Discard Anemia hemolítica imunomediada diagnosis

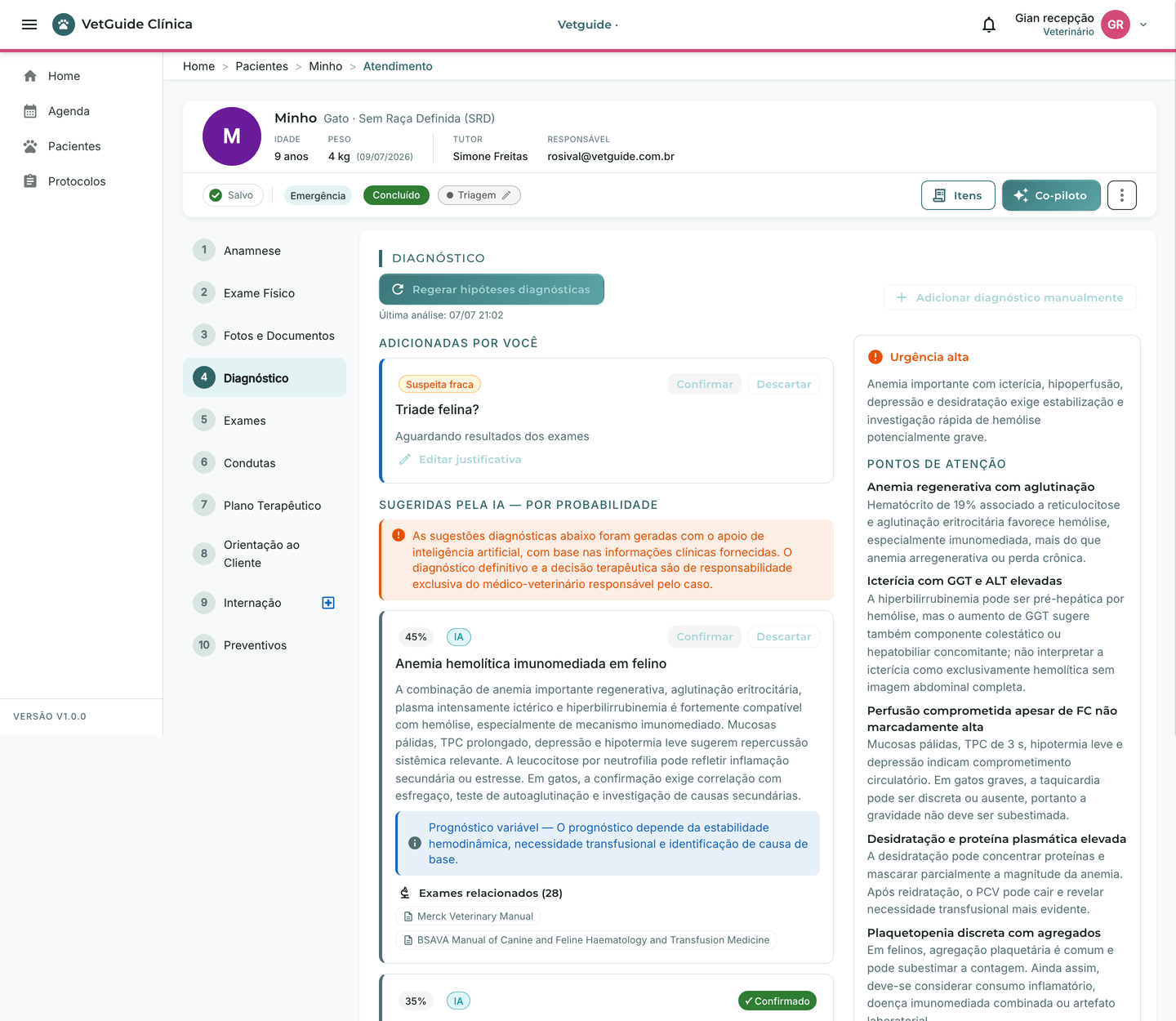pos(784,637)
